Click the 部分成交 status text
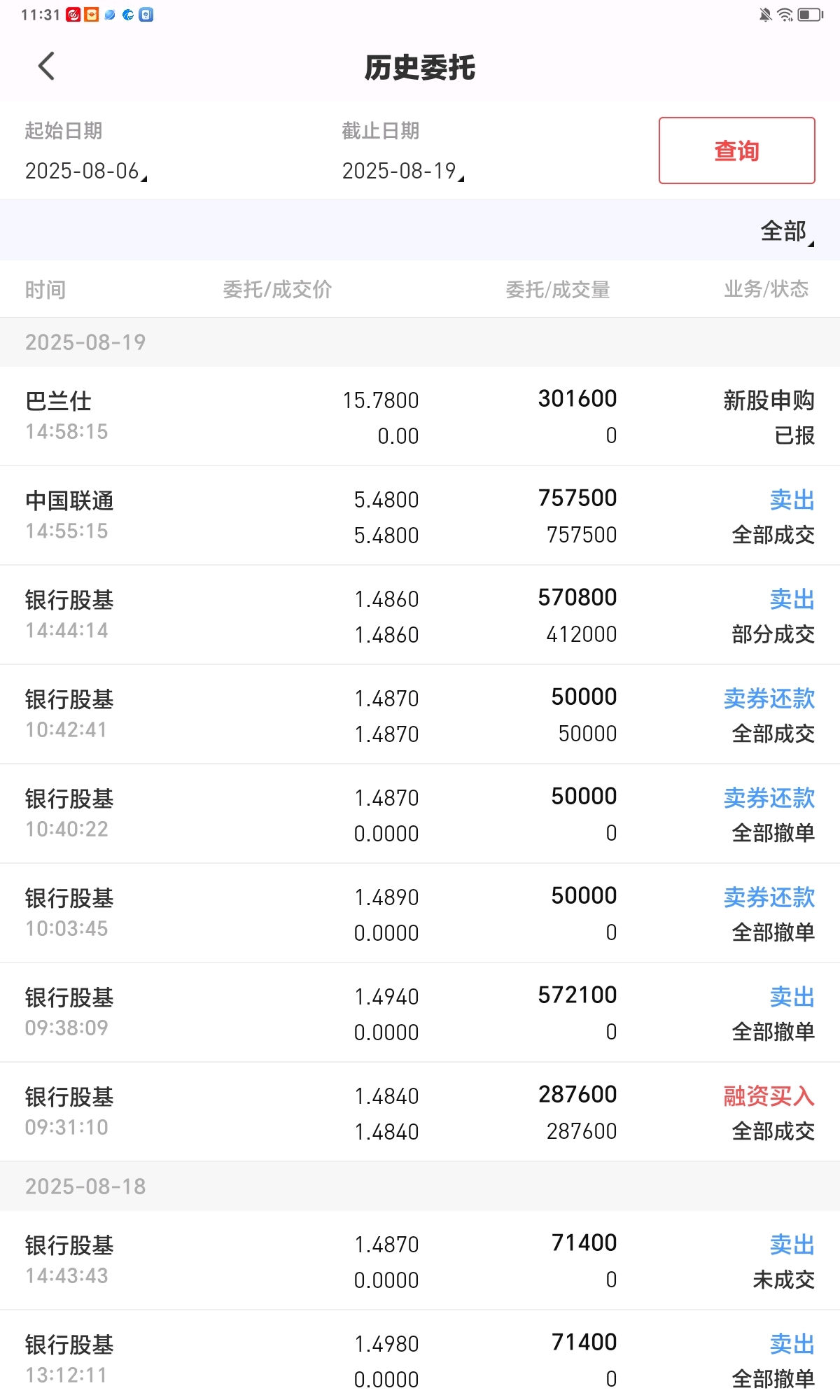840x1400 pixels. click(773, 634)
